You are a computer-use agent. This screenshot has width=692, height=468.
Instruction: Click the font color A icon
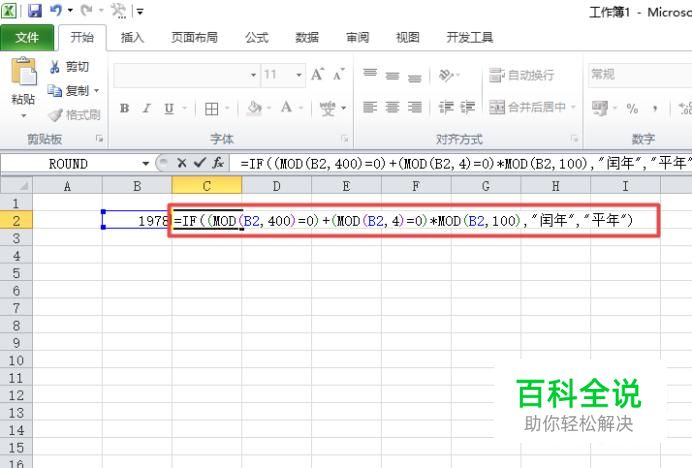point(286,107)
